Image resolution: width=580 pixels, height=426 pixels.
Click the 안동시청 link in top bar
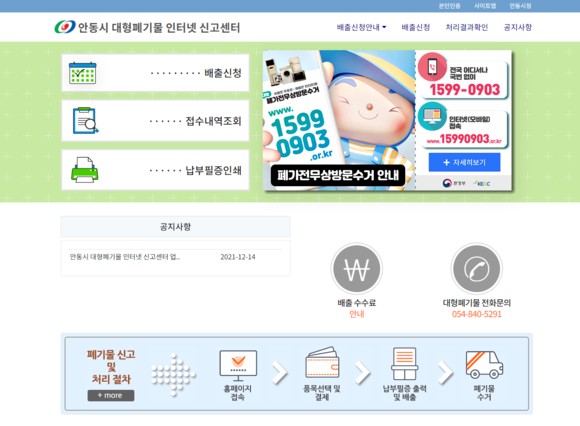point(520,6)
